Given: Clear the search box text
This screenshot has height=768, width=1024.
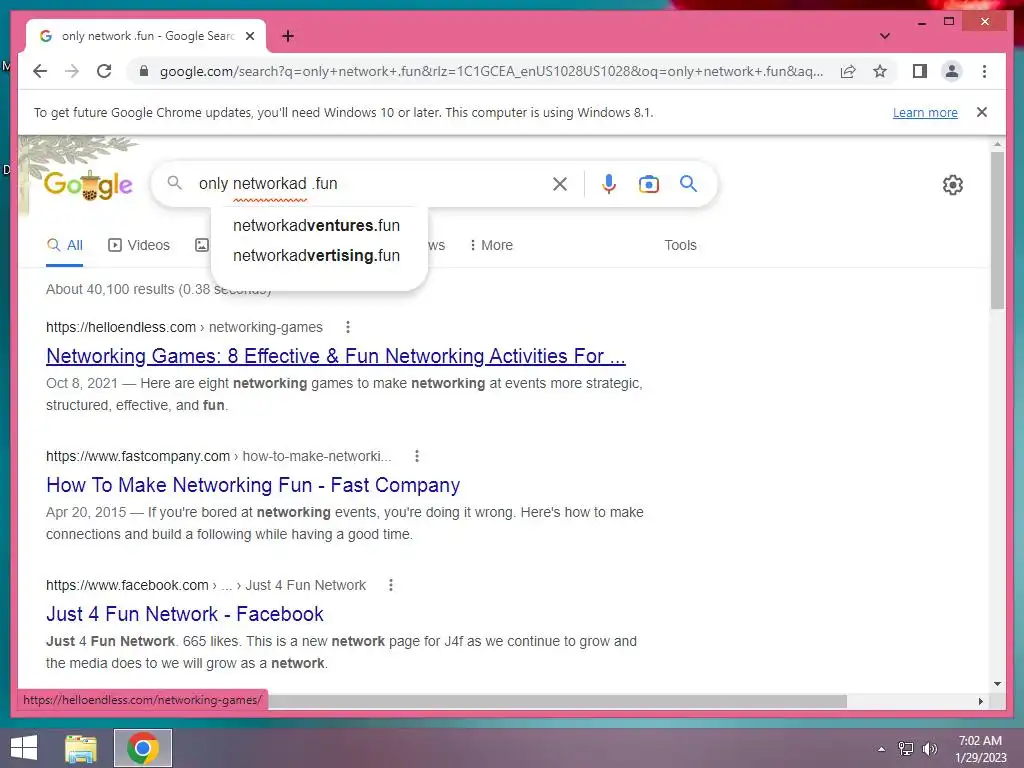Looking at the screenshot, I should [x=560, y=184].
